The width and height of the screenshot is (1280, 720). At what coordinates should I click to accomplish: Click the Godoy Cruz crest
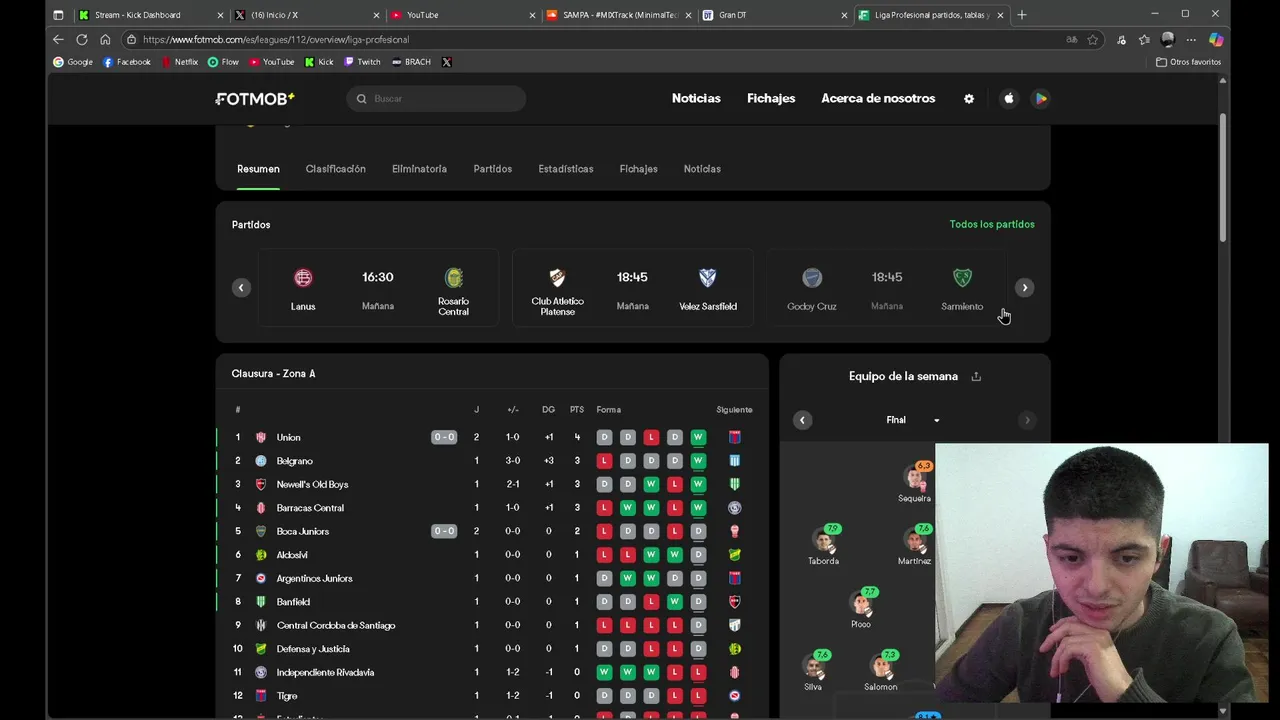coord(812,278)
